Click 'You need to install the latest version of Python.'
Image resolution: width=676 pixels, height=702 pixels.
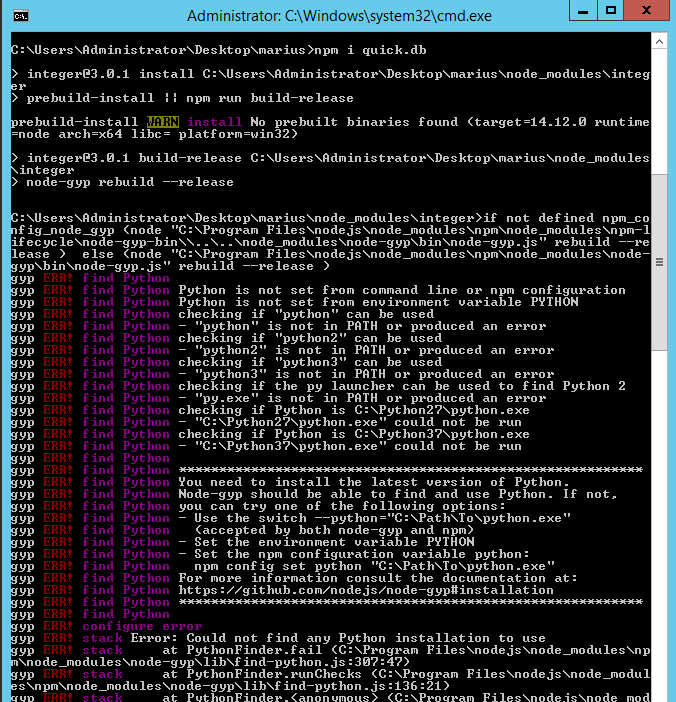point(374,482)
